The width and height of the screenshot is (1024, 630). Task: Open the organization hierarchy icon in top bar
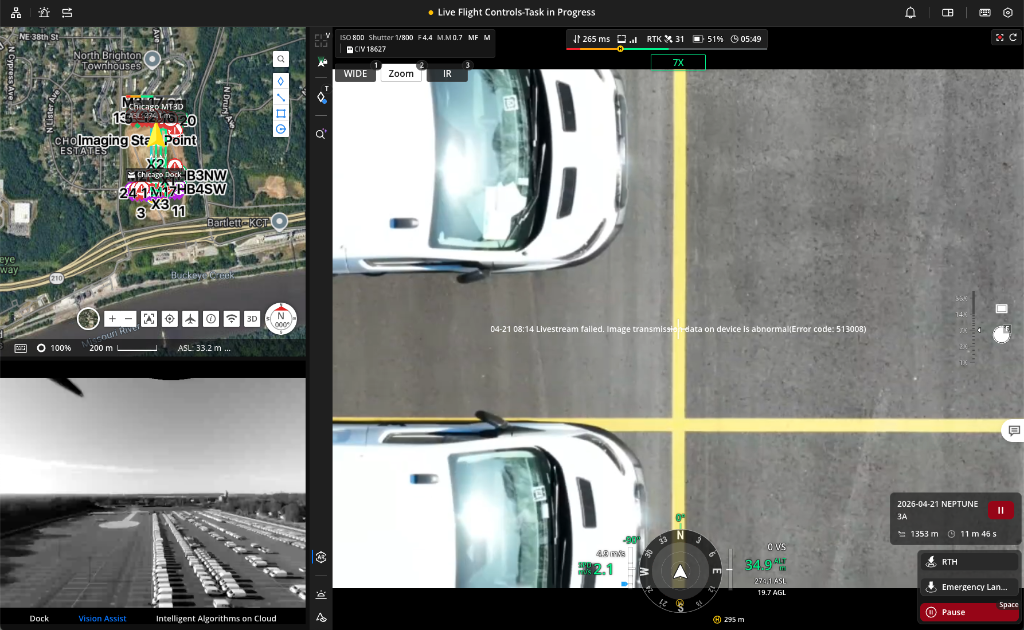(x=16, y=12)
